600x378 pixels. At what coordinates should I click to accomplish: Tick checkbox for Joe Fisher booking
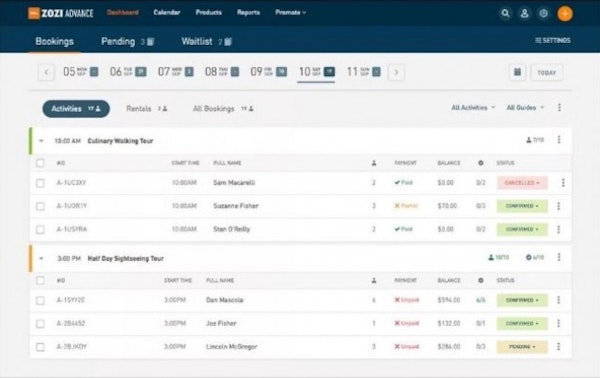[x=40, y=324]
